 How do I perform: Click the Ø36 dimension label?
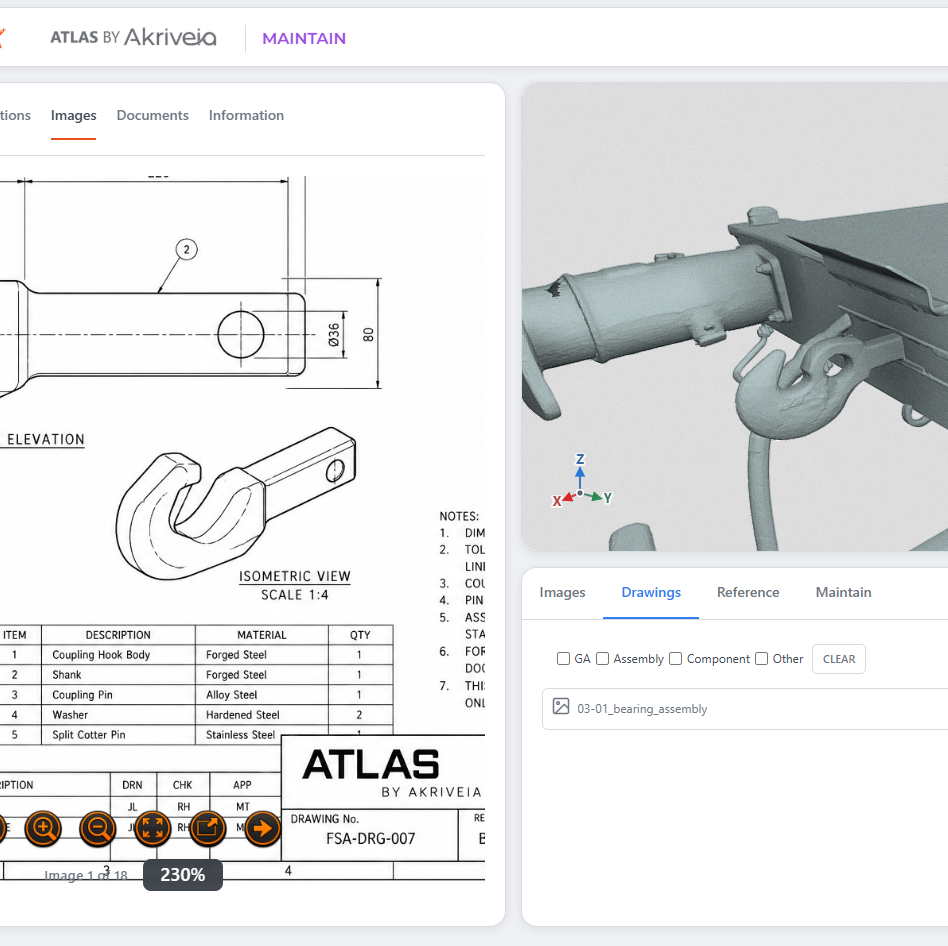pyautogui.click(x=334, y=334)
